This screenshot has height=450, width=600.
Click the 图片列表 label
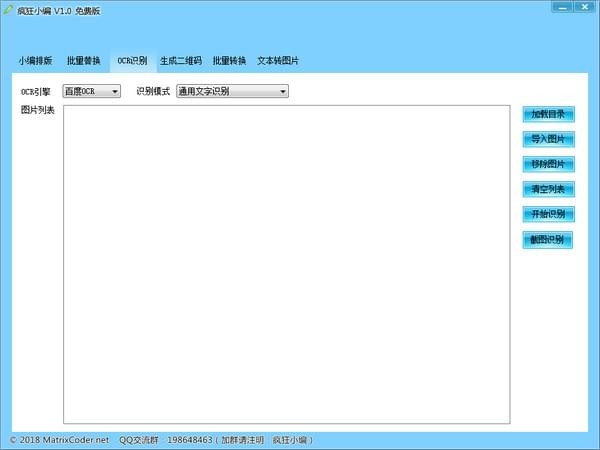pyautogui.click(x=38, y=110)
